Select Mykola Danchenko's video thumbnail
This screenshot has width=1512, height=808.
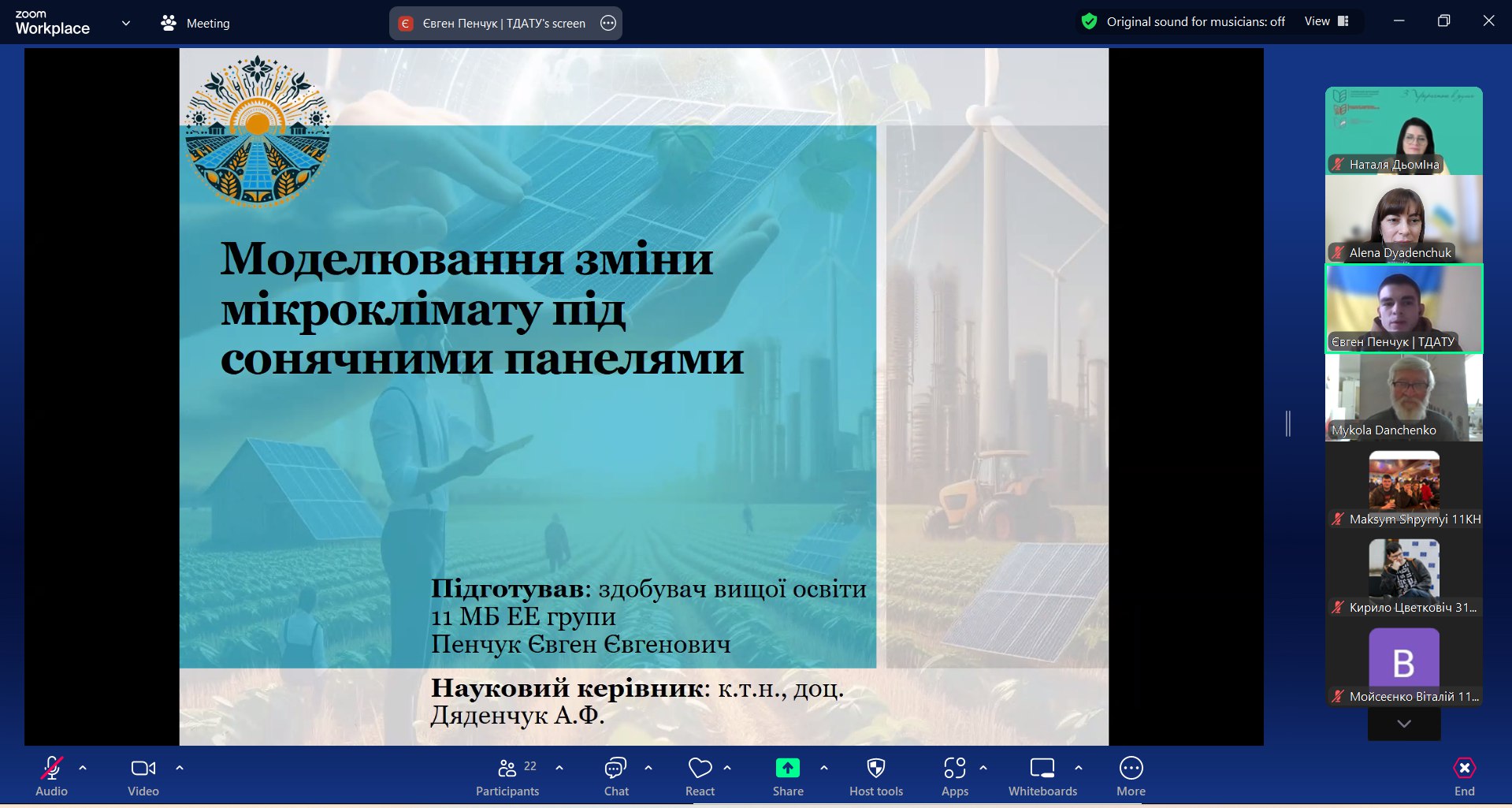pos(1403,397)
